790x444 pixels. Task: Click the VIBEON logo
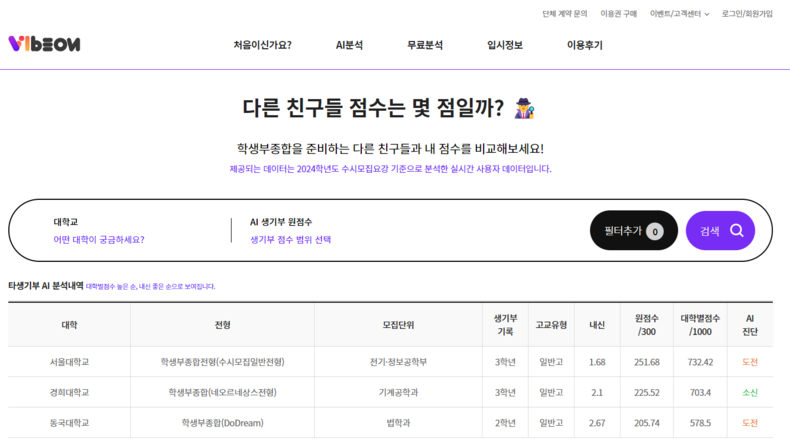44,44
